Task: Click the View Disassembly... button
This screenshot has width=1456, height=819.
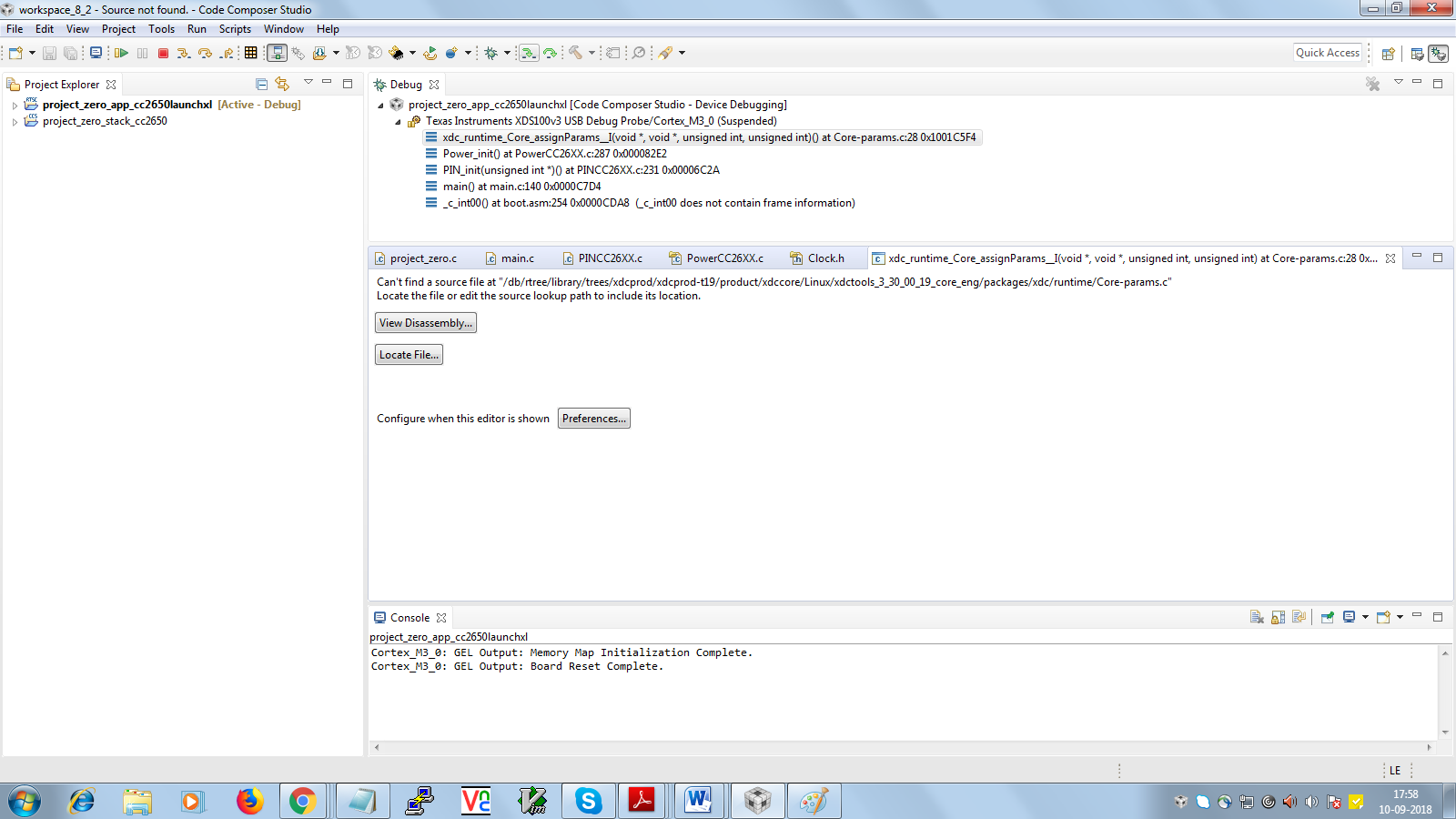Action: [x=426, y=323]
